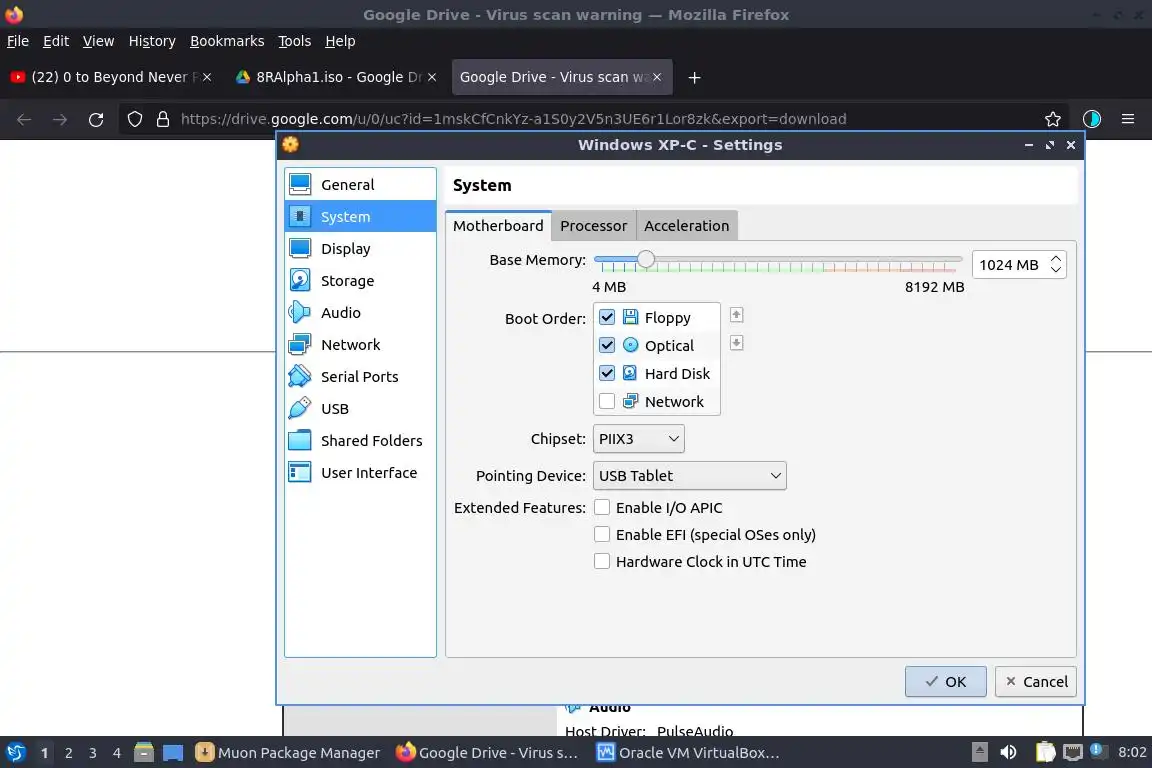Open the Chipset PIIX3 dropdown
1152x768 pixels.
638,439
